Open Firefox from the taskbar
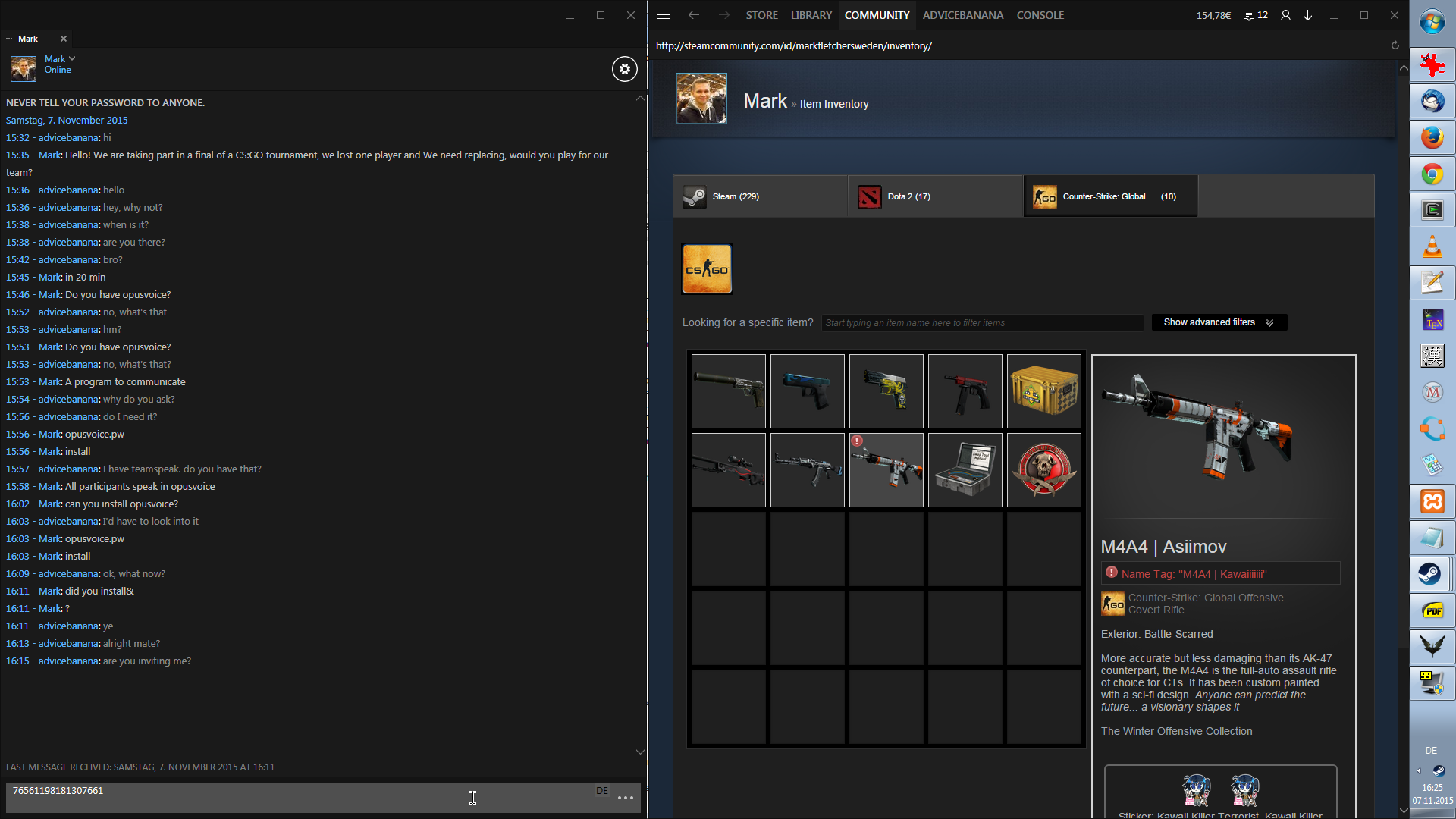Image resolution: width=1456 pixels, height=819 pixels. [1432, 138]
